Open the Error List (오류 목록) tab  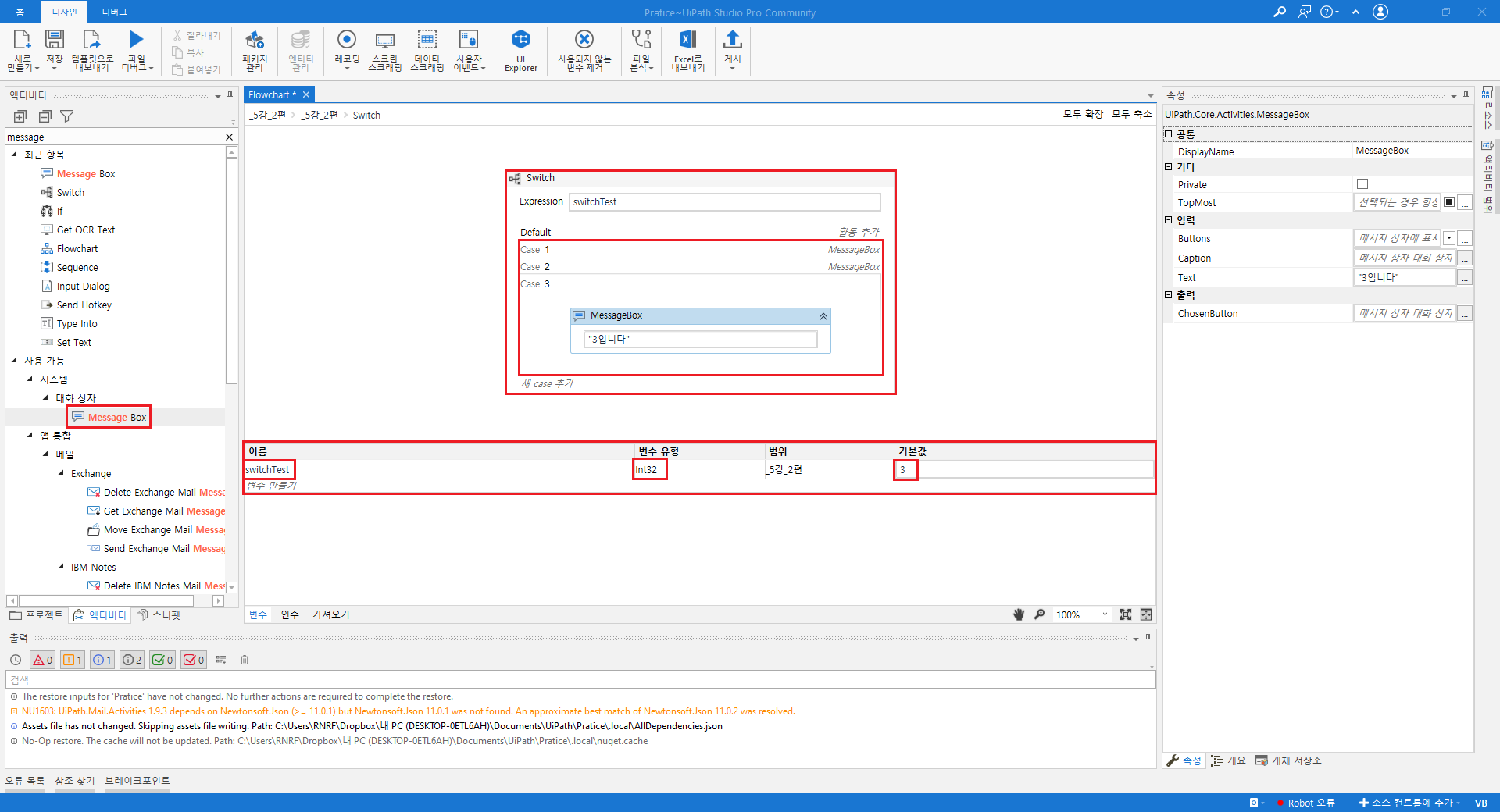click(25, 781)
